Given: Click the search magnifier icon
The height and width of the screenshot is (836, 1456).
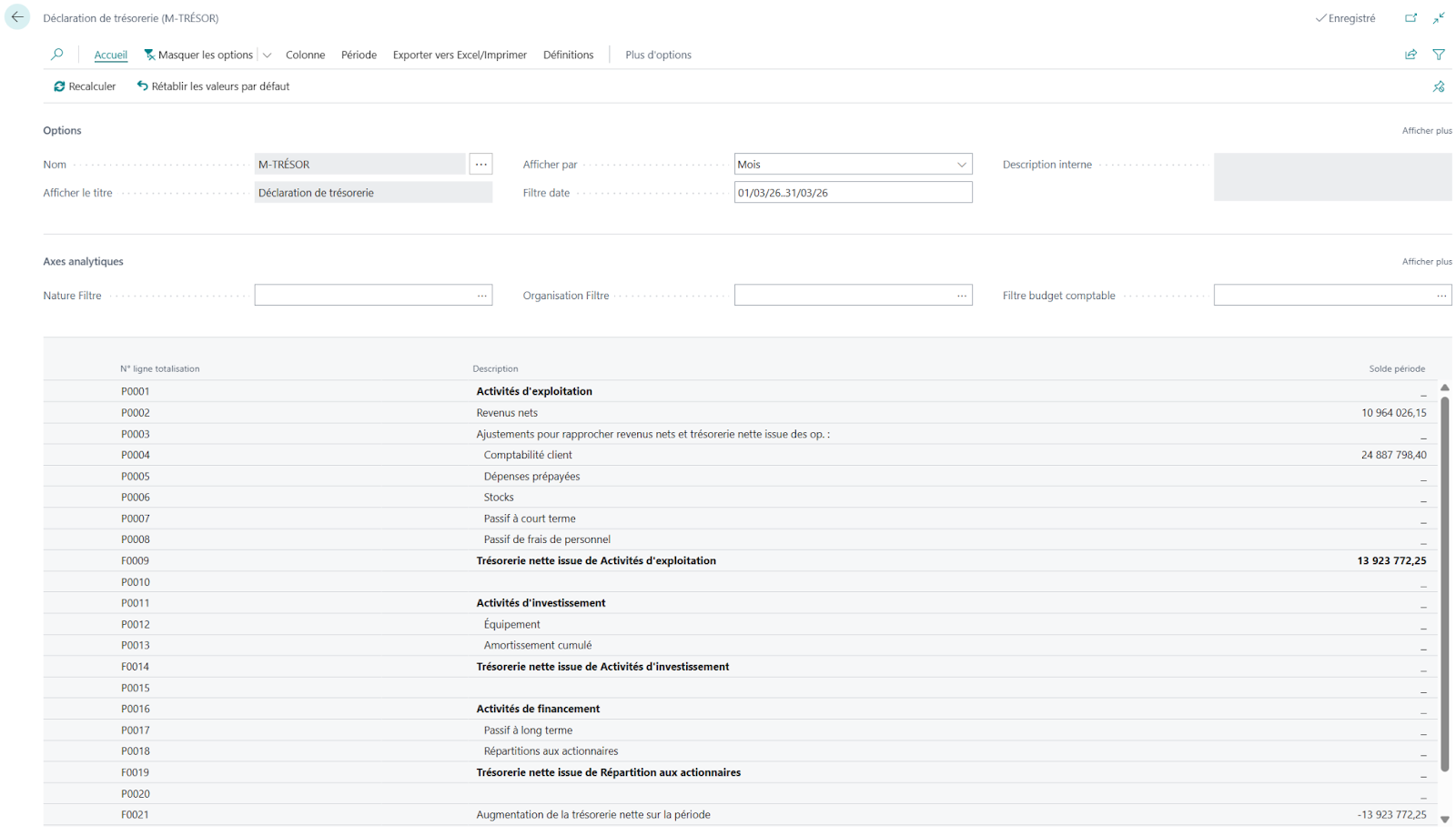Looking at the screenshot, I should point(57,55).
